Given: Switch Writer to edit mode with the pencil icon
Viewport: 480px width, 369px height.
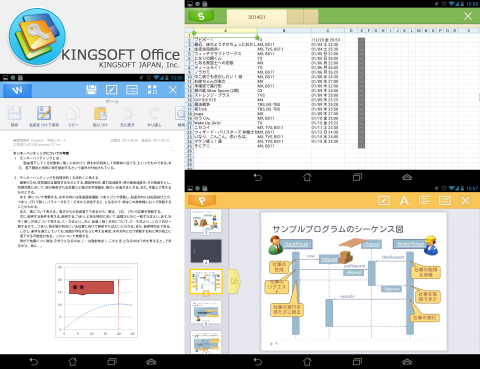Looking at the screenshot, I should pyautogui.click(x=111, y=90).
